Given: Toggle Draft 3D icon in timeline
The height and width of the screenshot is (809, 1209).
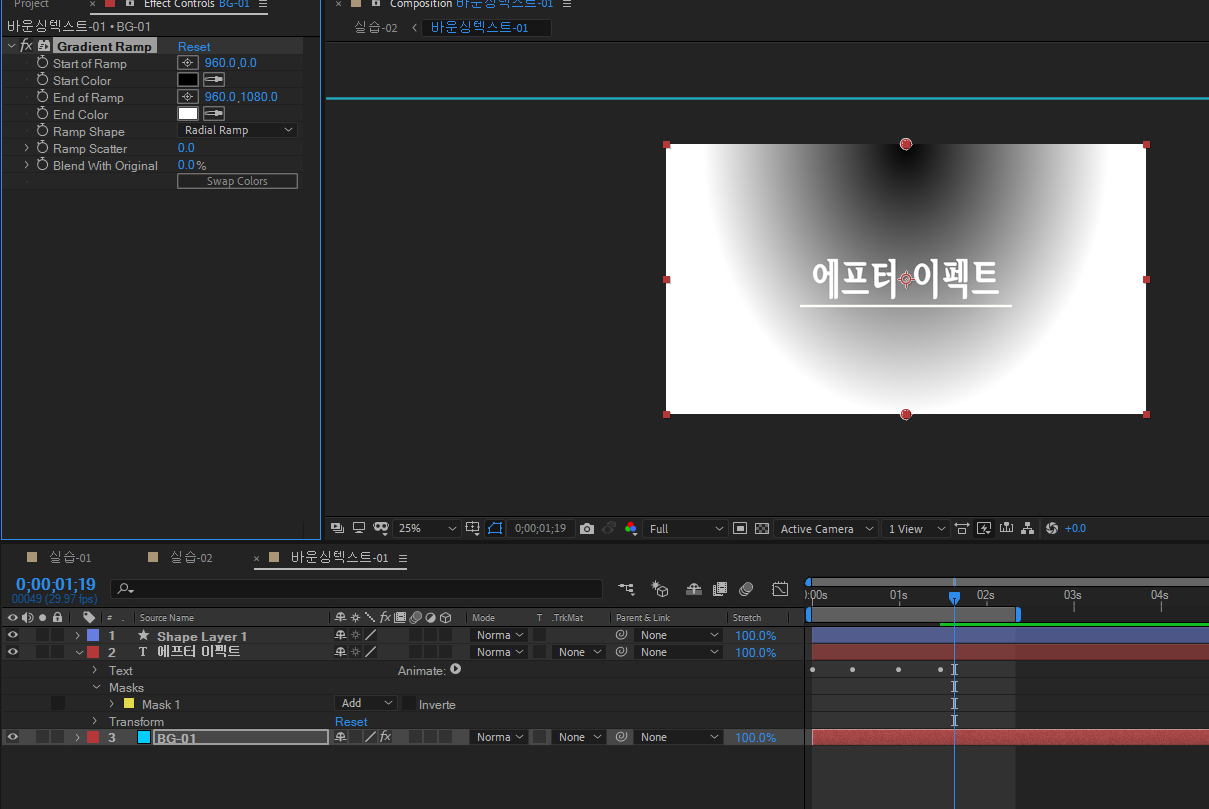Looking at the screenshot, I should click(659, 589).
